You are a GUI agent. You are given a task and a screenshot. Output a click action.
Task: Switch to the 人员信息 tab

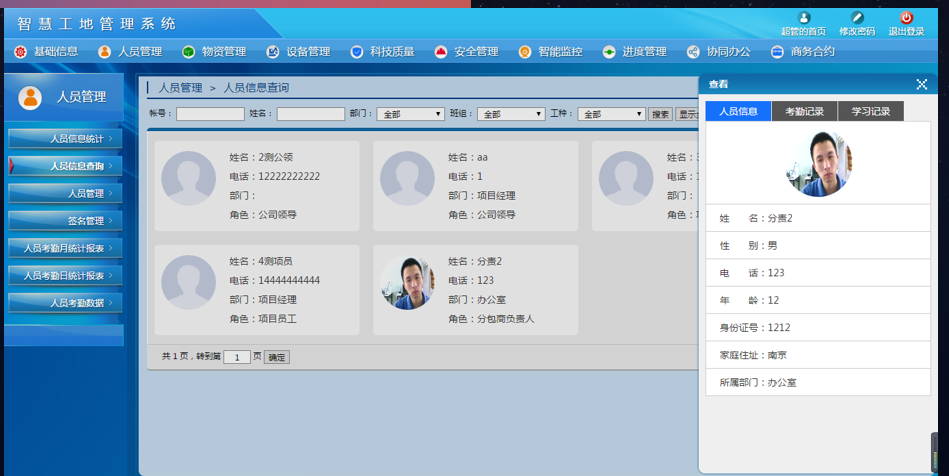point(738,111)
